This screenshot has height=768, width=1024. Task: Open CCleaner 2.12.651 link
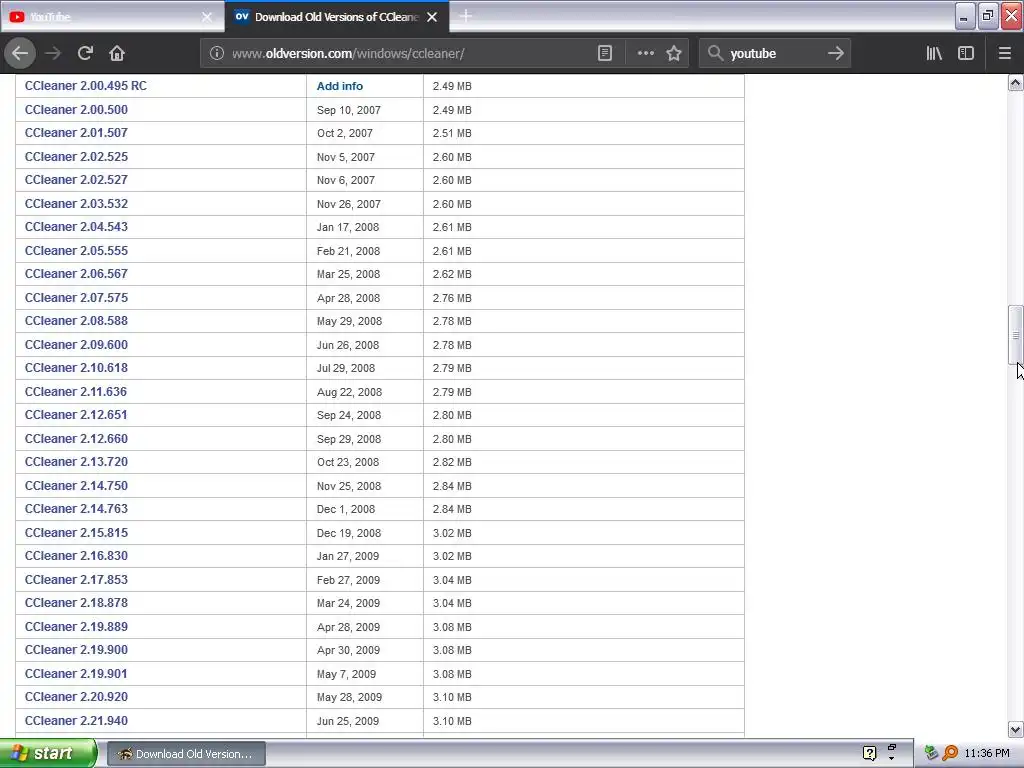76,415
